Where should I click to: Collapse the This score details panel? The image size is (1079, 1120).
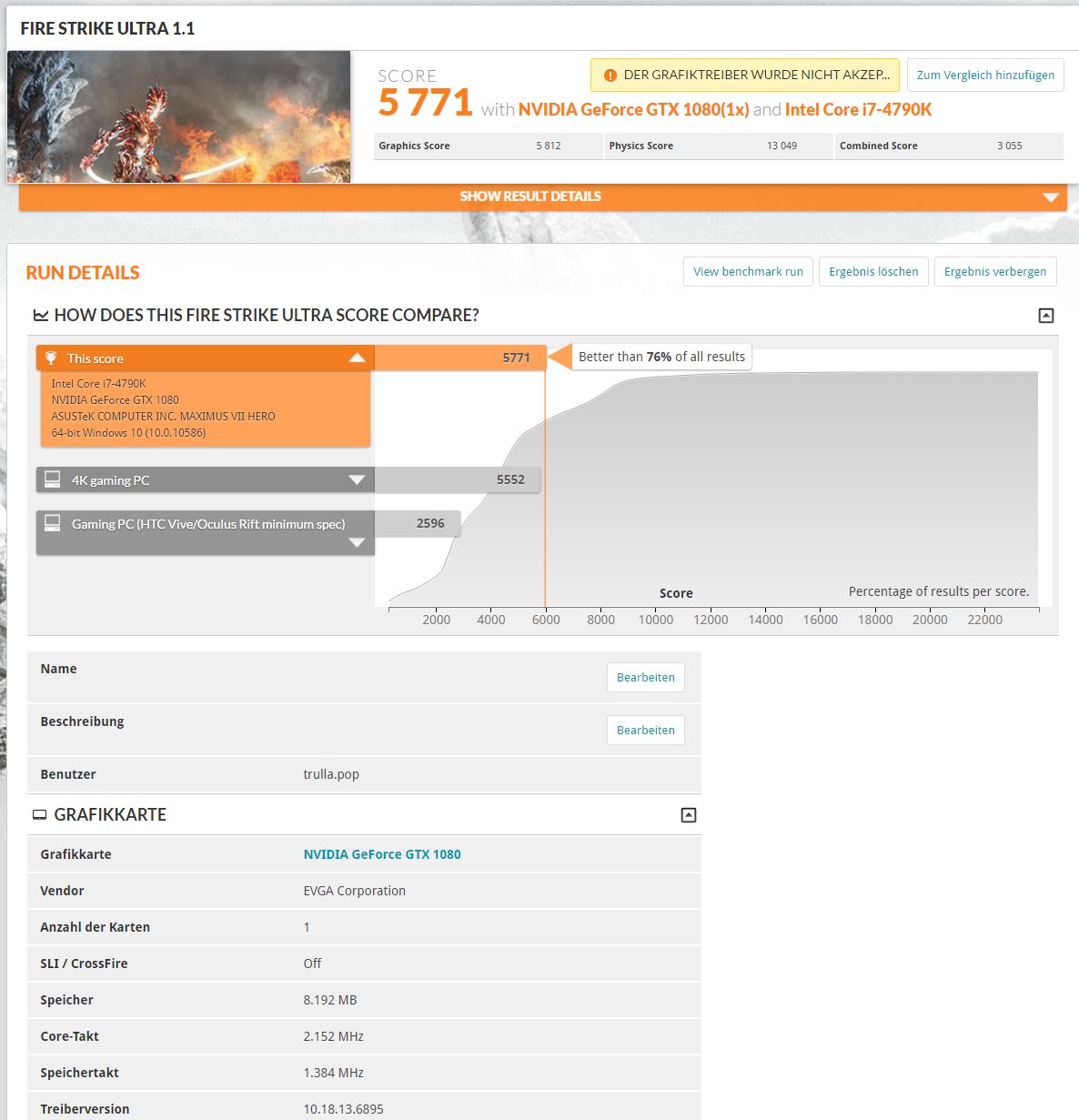coord(357,358)
